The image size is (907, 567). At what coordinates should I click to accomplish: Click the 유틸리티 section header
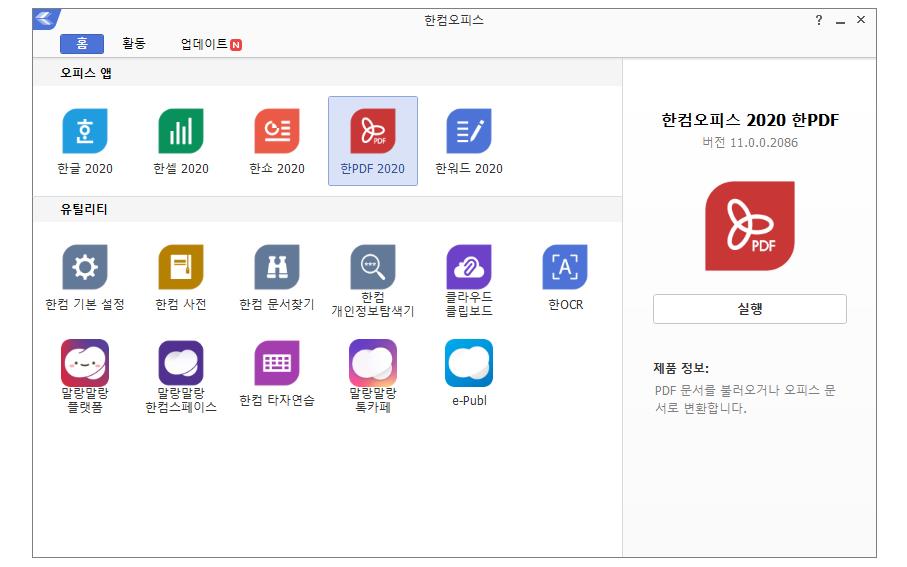coord(84,209)
